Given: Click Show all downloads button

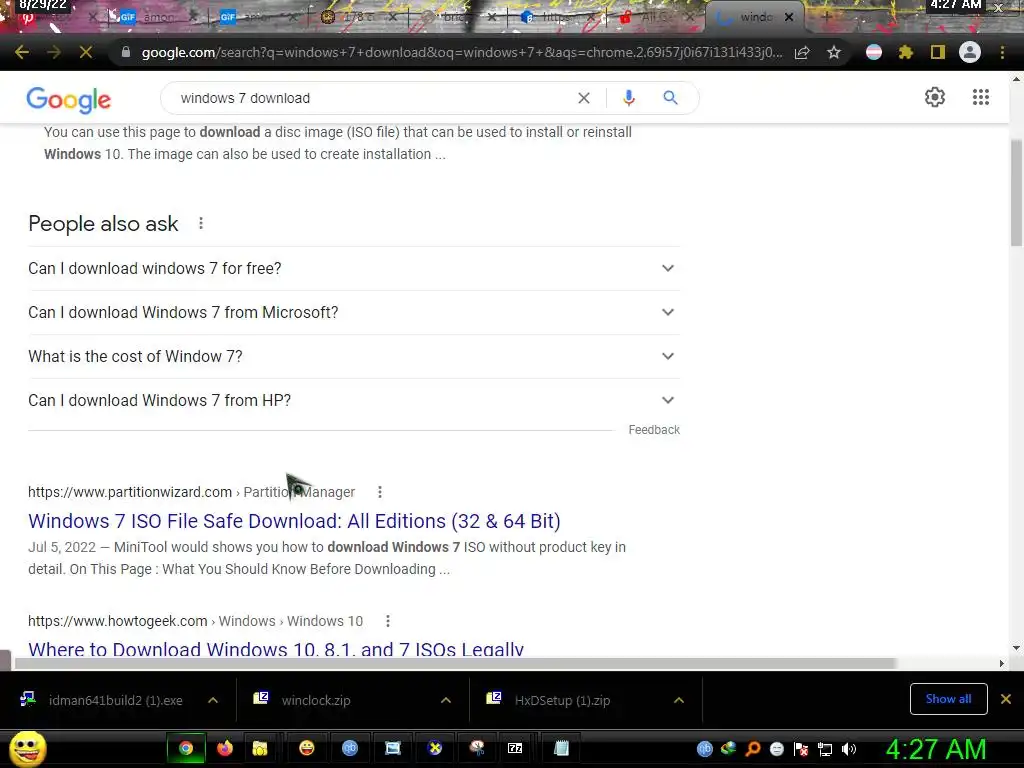Looking at the screenshot, I should [x=948, y=699].
